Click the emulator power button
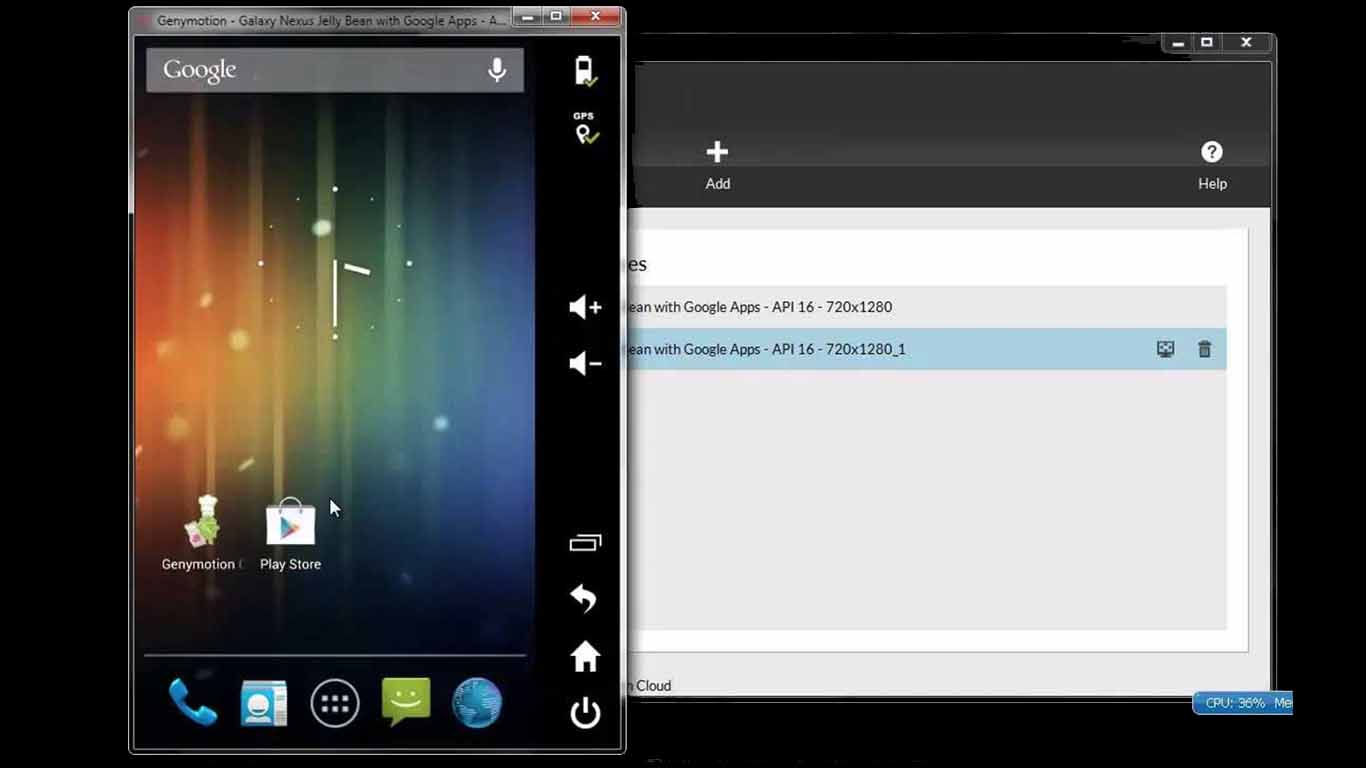This screenshot has width=1366, height=768. [585, 713]
